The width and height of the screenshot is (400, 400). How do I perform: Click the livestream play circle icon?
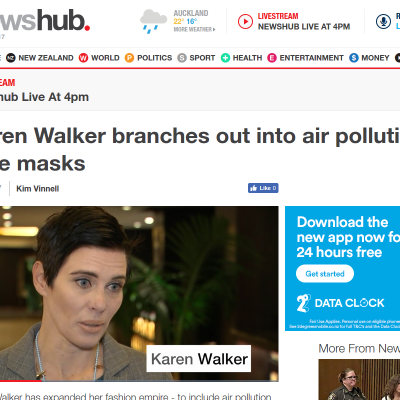[x=245, y=21]
